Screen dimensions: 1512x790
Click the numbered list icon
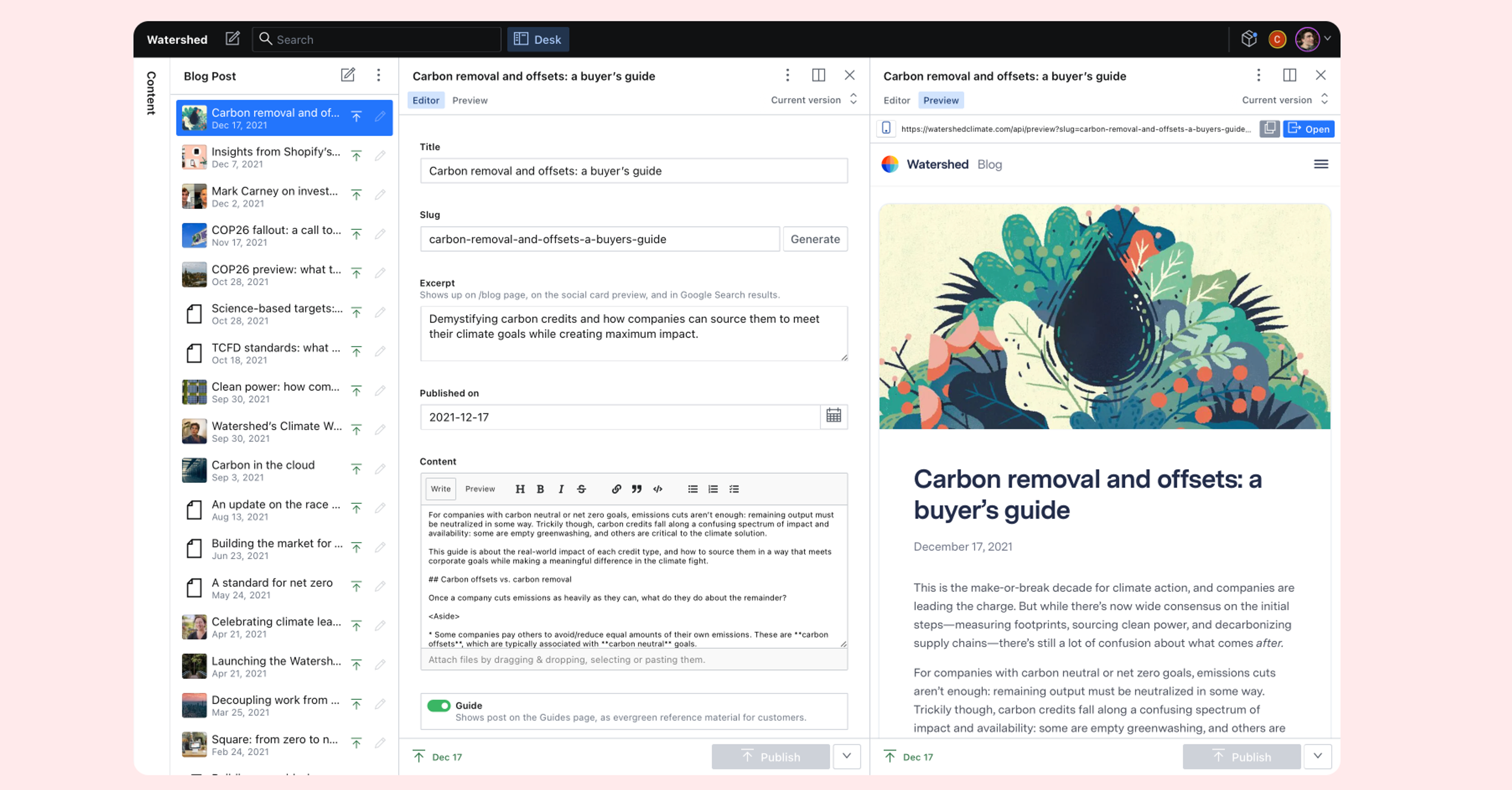pos(713,488)
